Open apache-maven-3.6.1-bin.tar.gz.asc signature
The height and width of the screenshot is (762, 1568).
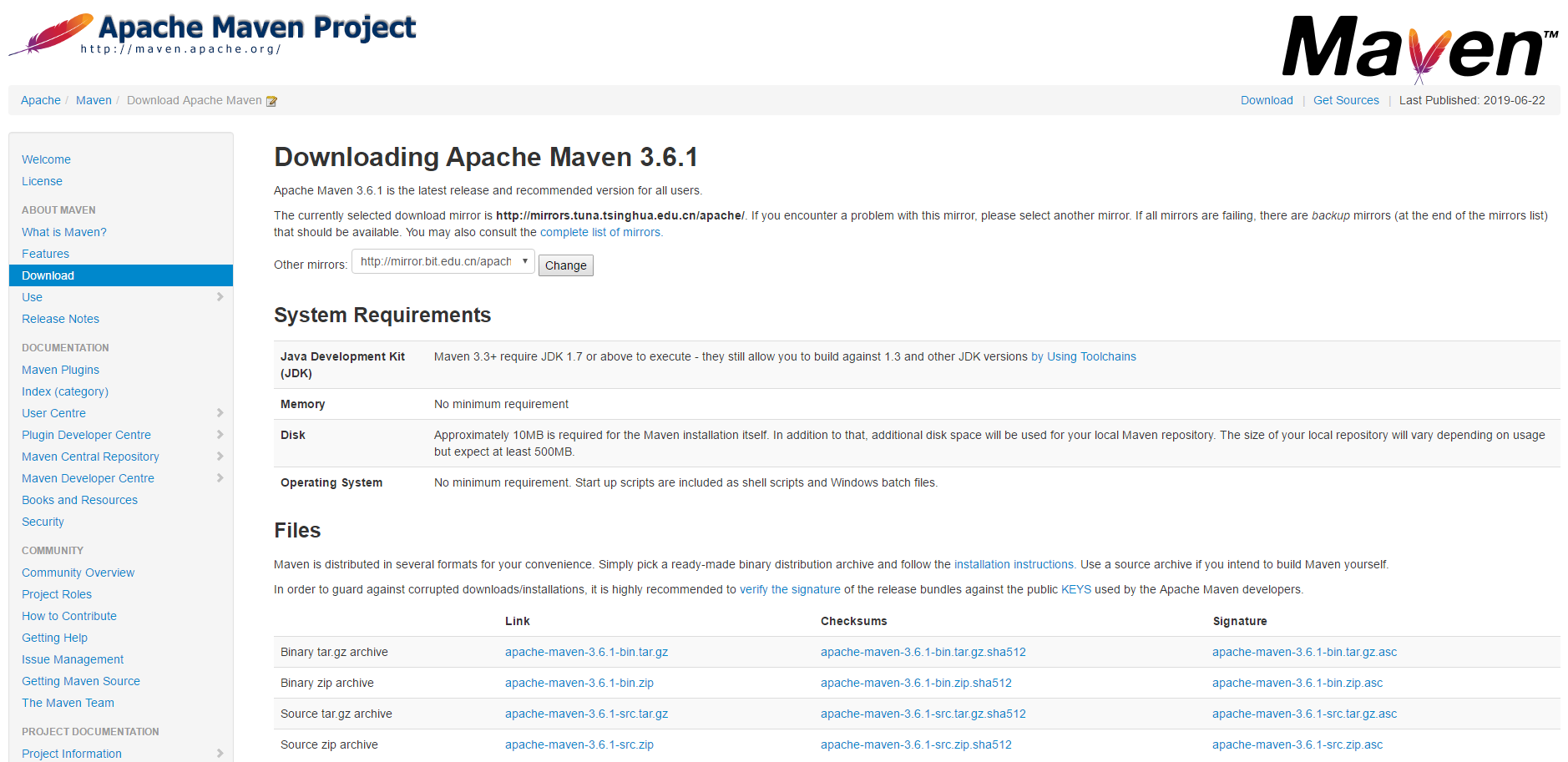point(1304,652)
